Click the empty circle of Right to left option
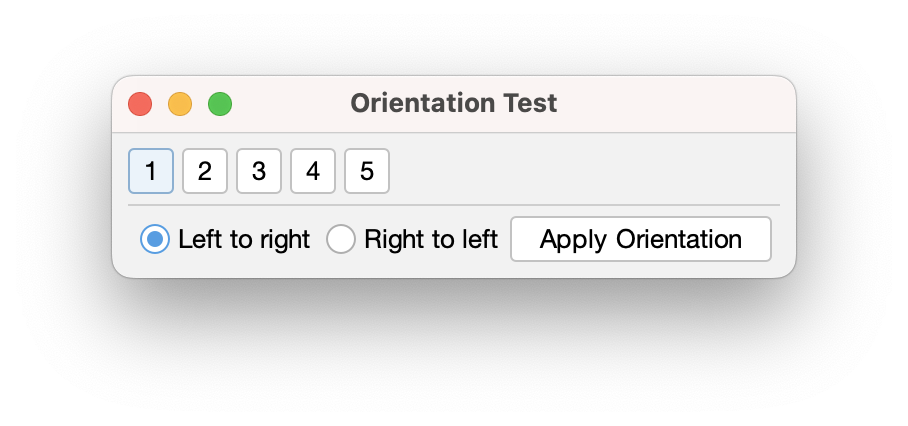This screenshot has width=908, height=426. point(342,240)
